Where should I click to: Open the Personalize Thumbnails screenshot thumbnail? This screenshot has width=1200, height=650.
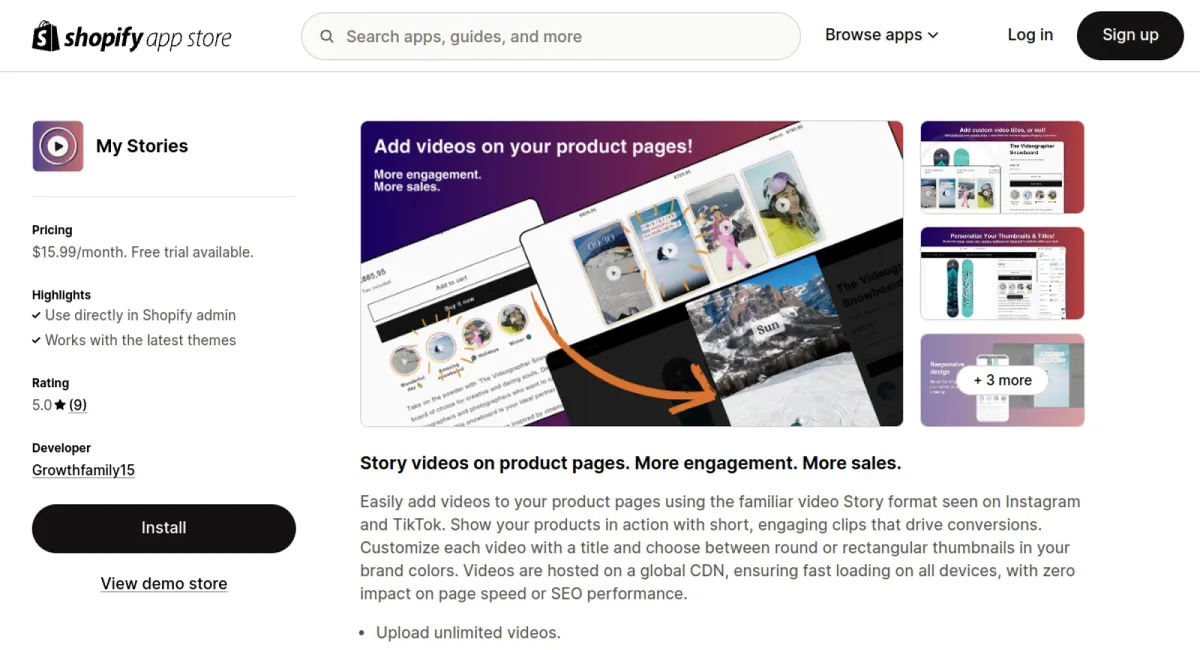click(x=1002, y=273)
